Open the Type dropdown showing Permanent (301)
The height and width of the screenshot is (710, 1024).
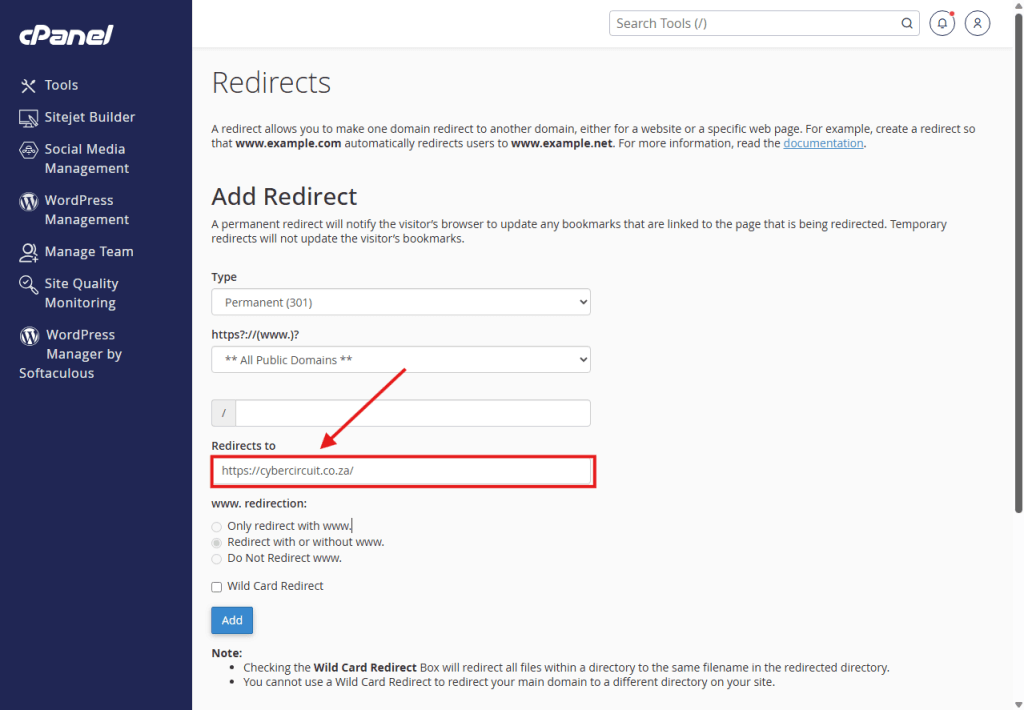(x=400, y=302)
